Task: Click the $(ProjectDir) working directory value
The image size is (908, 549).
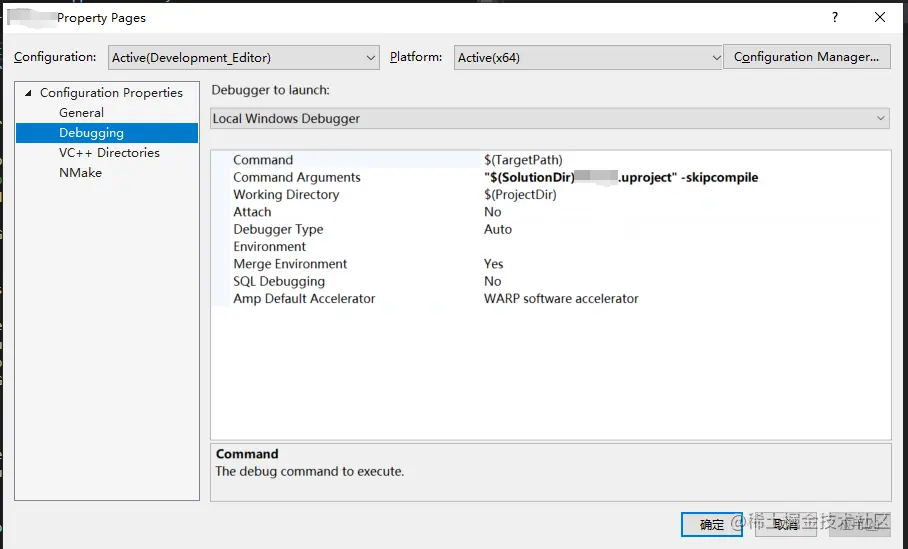Action: coord(520,195)
